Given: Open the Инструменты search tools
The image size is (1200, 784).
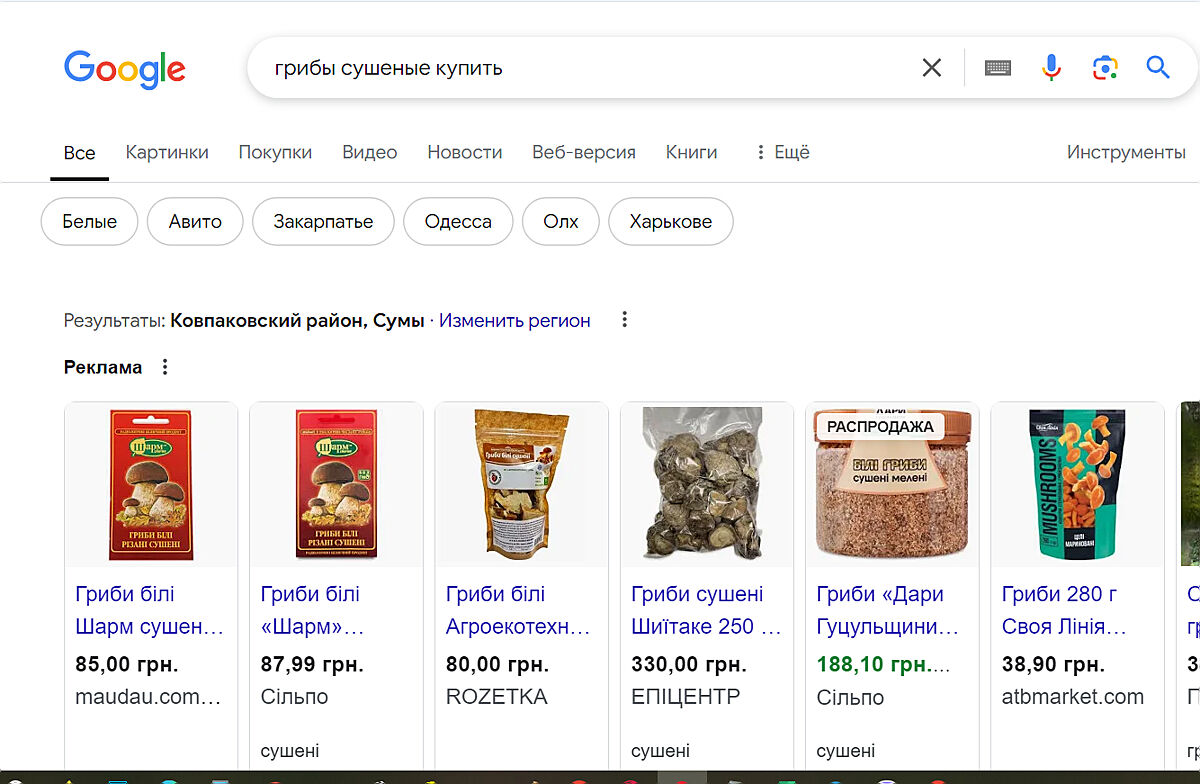Looking at the screenshot, I should coord(1125,152).
